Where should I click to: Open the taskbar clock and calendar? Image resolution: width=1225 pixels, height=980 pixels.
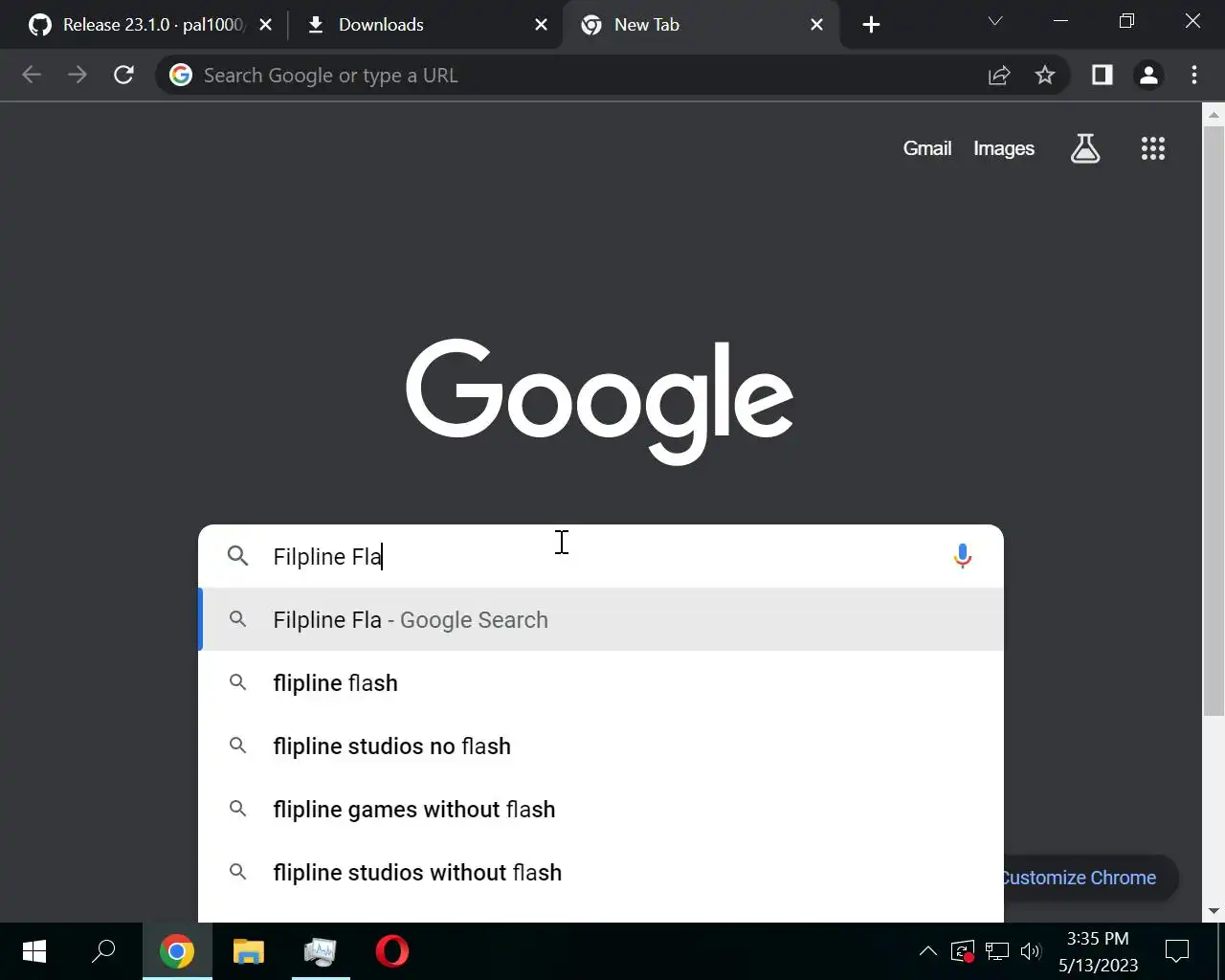click(x=1098, y=951)
